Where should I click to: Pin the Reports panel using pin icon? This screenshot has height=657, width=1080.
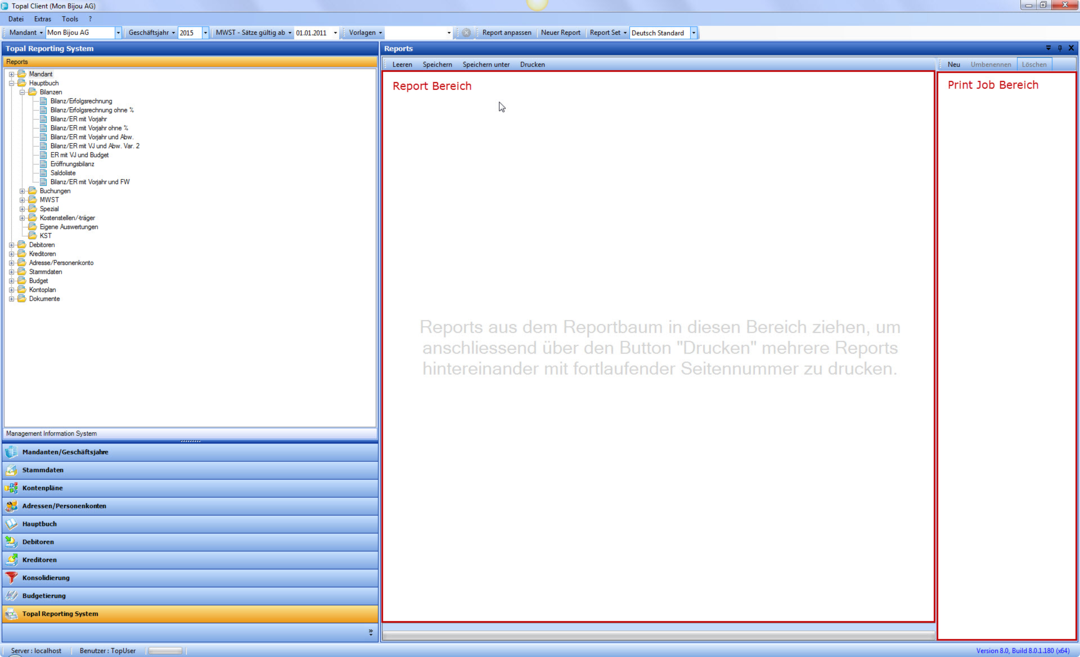(1060, 48)
